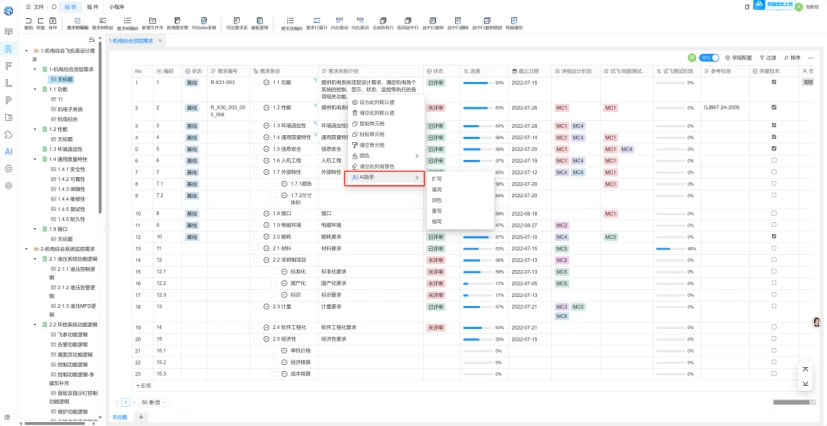Click the 排序 sort button

click(792, 57)
